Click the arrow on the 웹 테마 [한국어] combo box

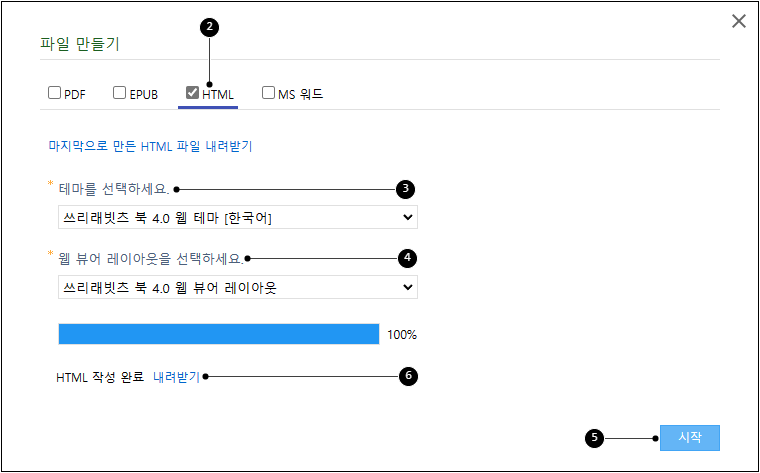(x=408, y=218)
